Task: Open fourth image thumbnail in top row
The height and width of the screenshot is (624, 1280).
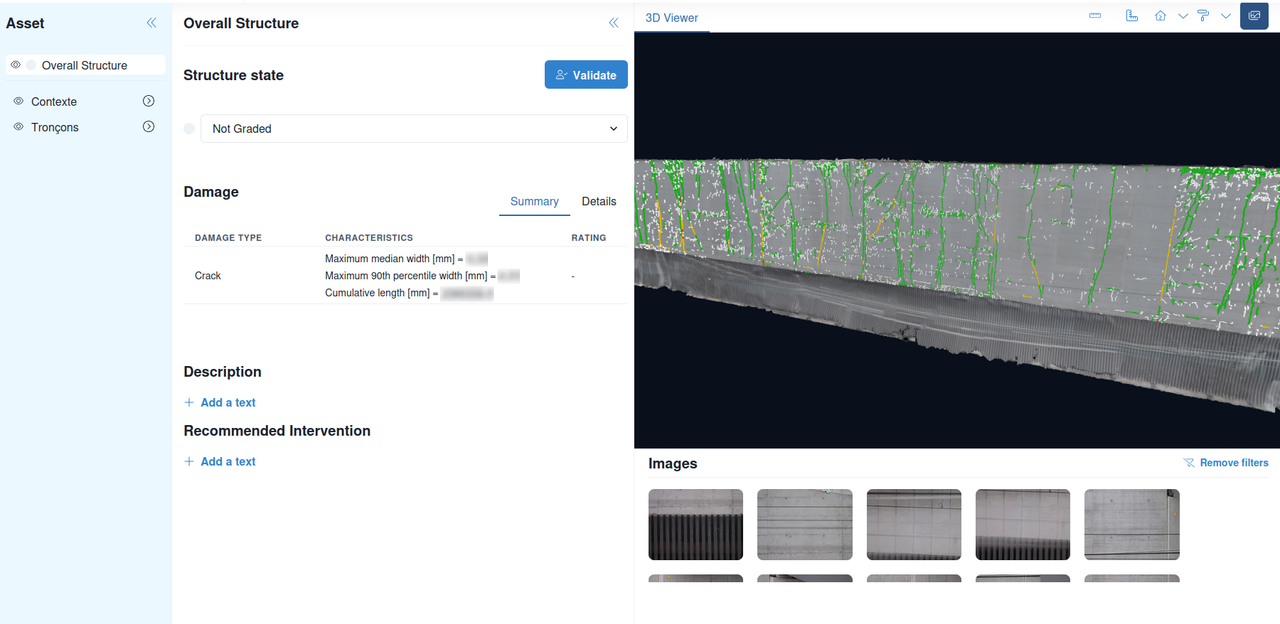Action: coord(1023,524)
